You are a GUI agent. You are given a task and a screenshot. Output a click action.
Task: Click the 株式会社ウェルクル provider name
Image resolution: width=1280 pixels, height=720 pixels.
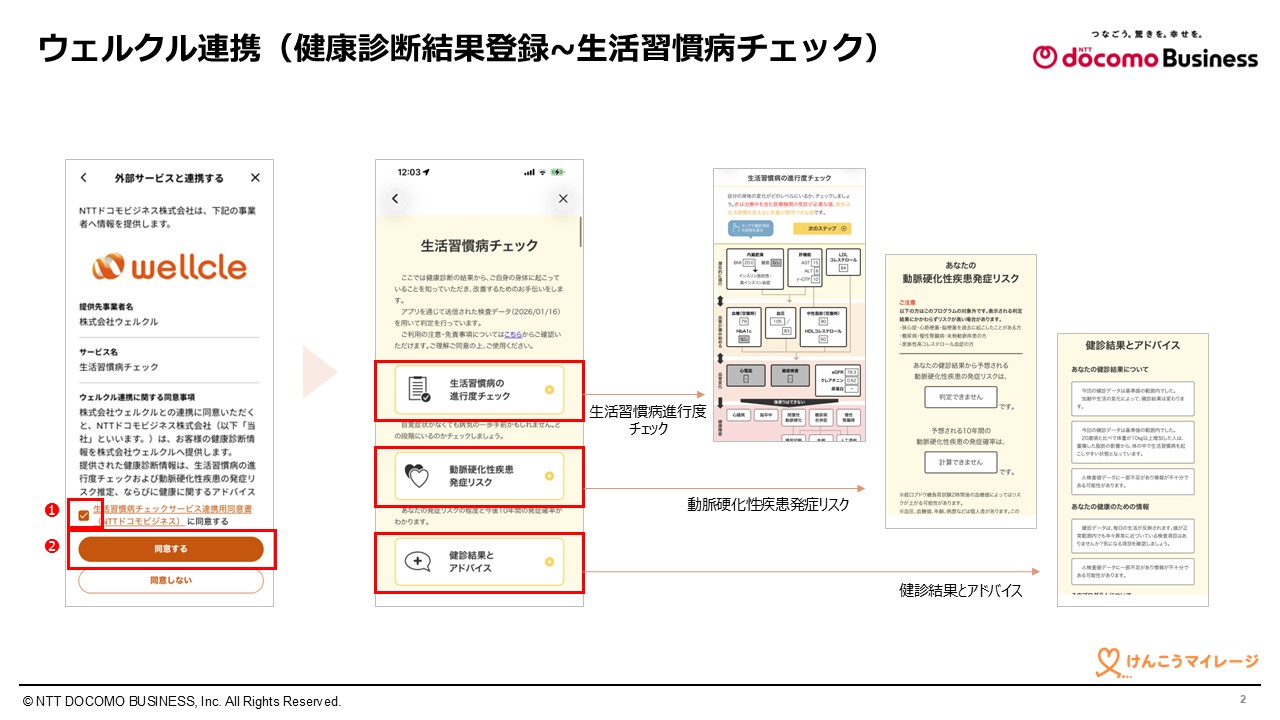click(119, 322)
